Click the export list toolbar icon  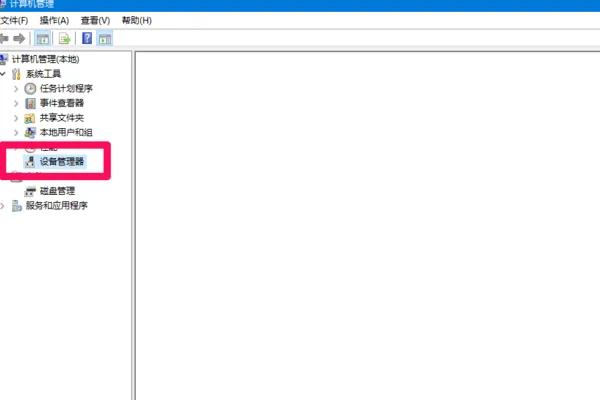(x=64, y=38)
